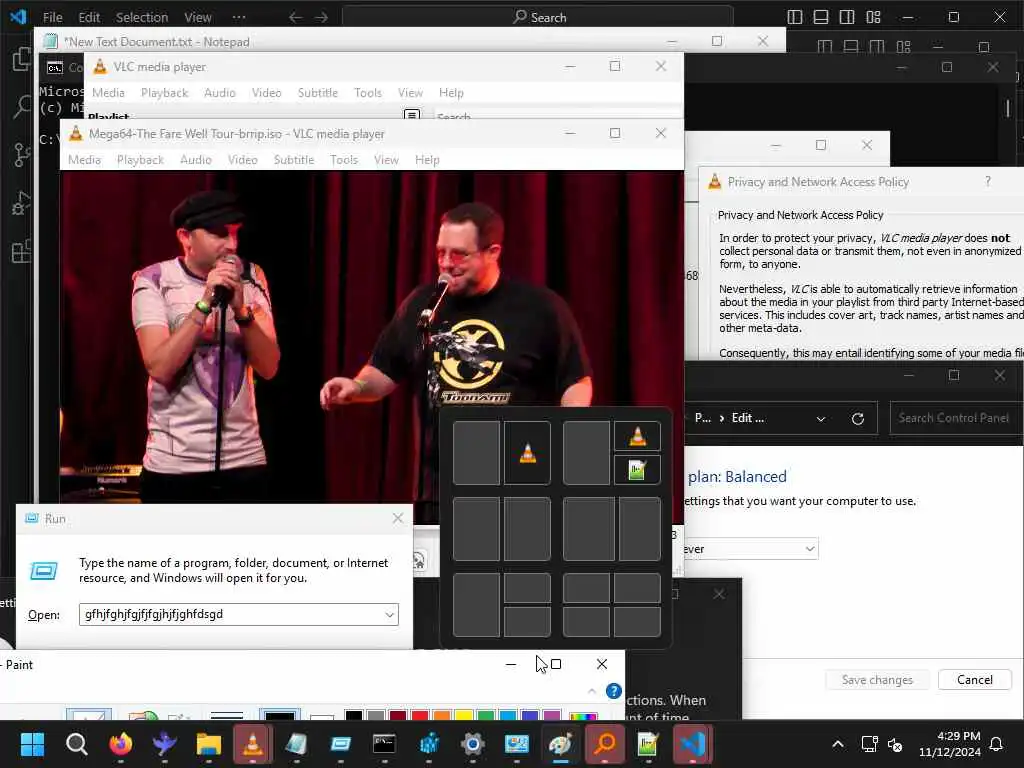Open Playback menu in Mega64 VLC window
The image size is (1024, 768).
(140, 160)
